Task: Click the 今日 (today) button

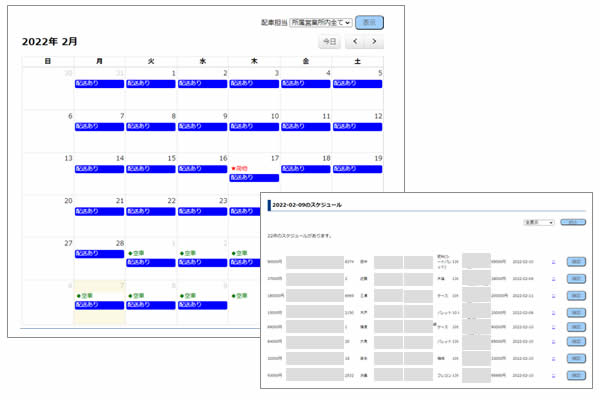Action: 328,42
